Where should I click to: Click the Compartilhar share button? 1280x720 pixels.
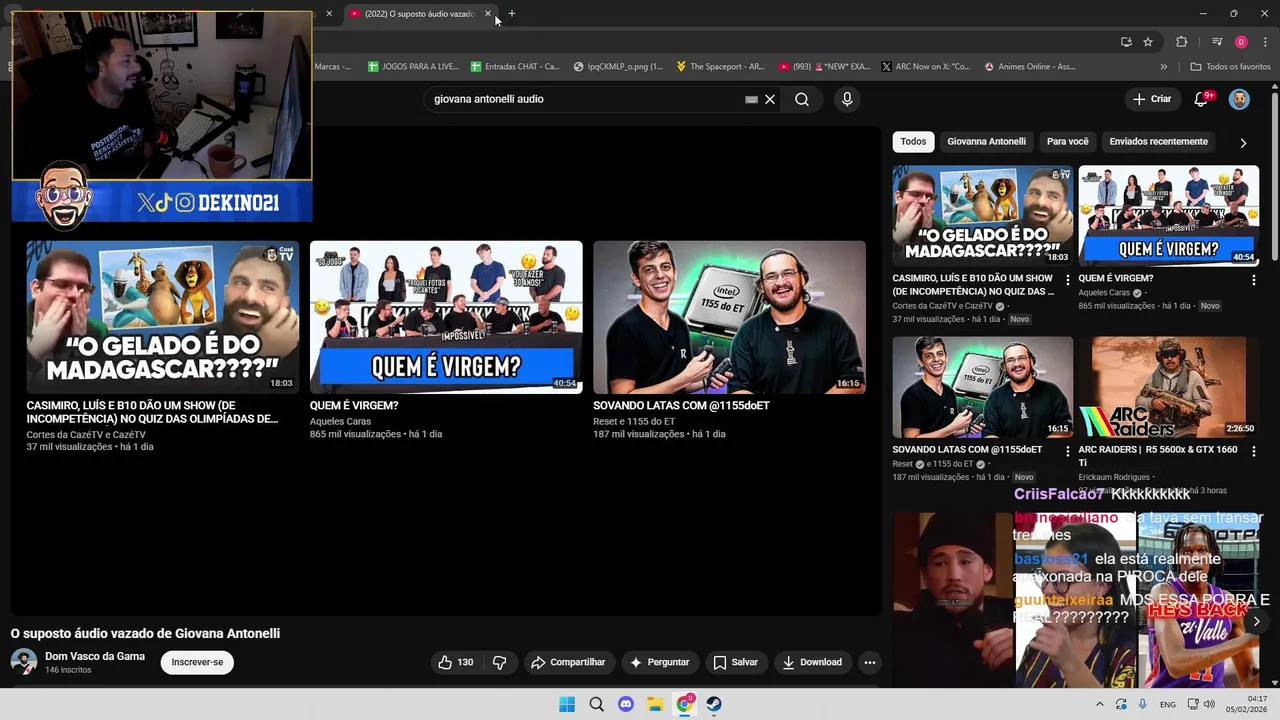pyautogui.click(x=568, y=662)
